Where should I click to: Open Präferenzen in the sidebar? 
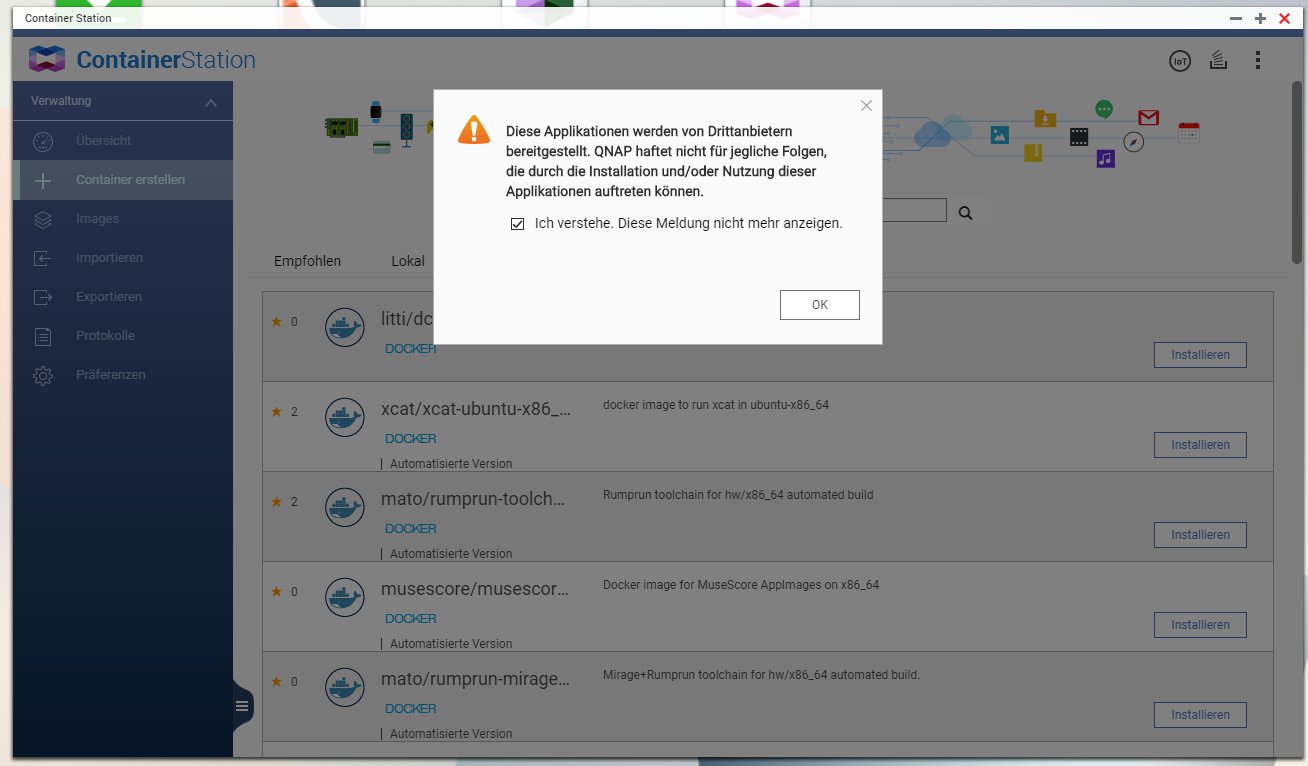[x=123, y=375]
